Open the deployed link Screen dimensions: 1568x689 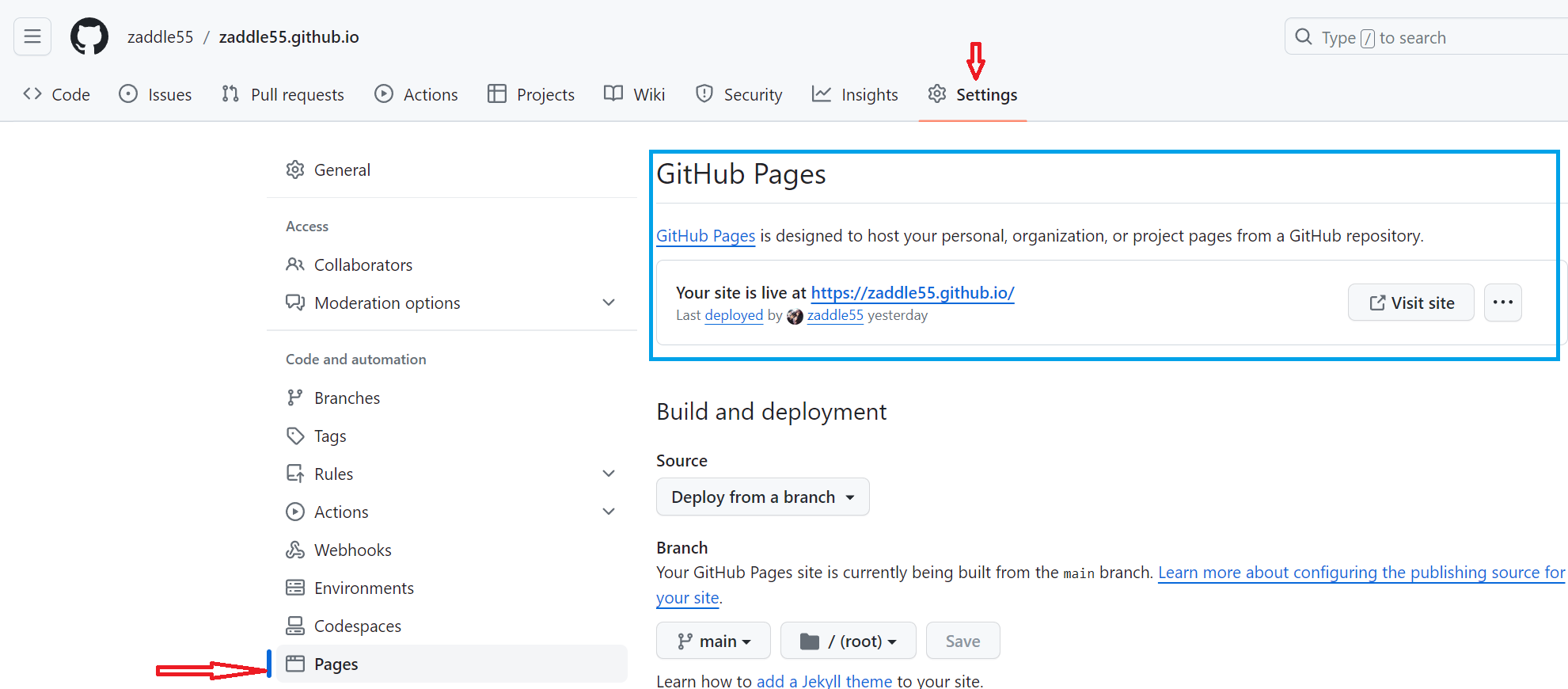734,315
